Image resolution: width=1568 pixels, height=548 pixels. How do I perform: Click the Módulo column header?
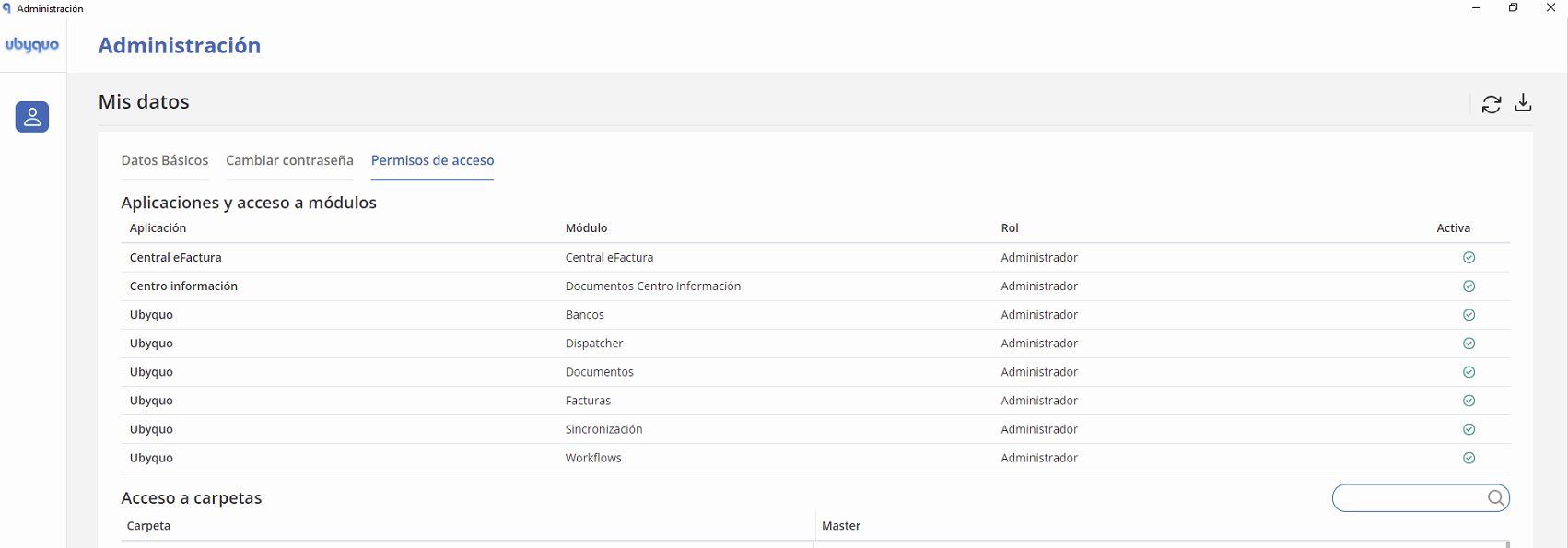pyautogui.click(x=586, y=228)
